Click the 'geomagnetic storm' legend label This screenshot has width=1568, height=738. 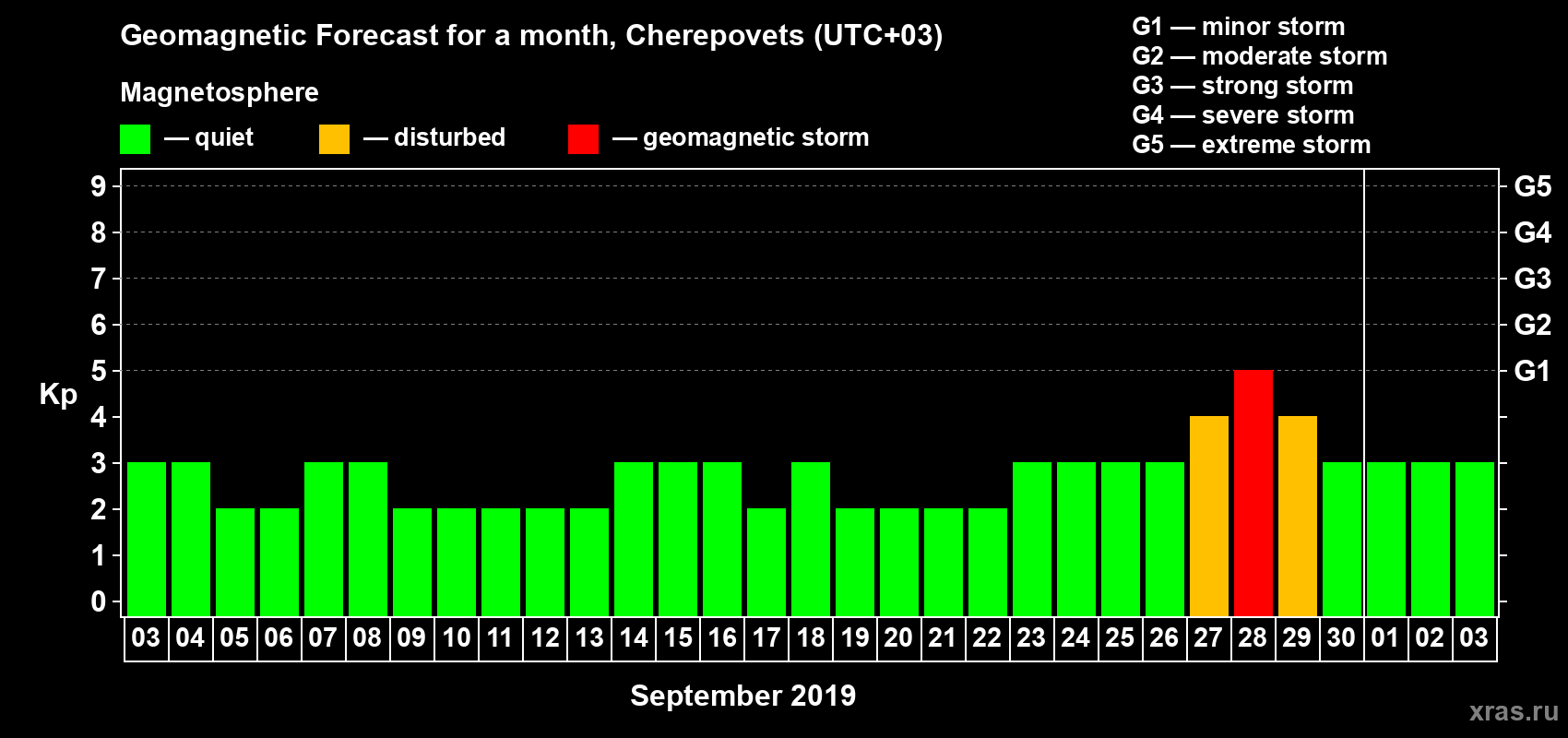click(x=756, y=138)
